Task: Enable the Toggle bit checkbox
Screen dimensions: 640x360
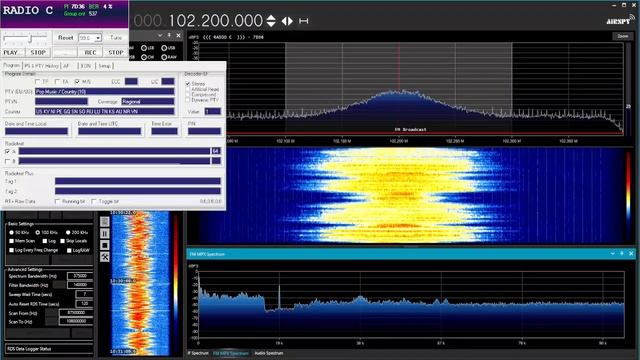Action: coord(94,201)
